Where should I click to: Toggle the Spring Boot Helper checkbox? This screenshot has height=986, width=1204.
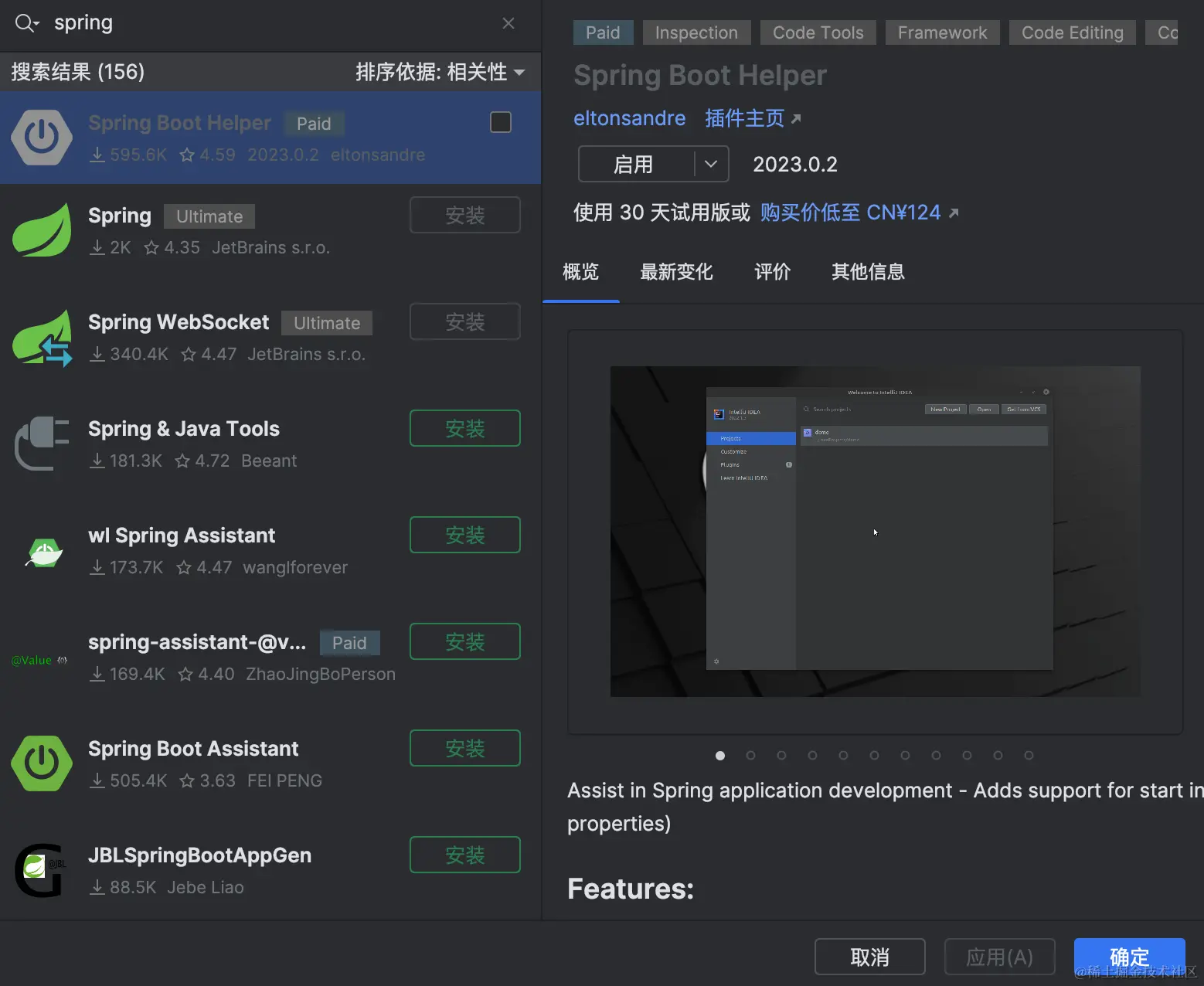click(501, 122)
